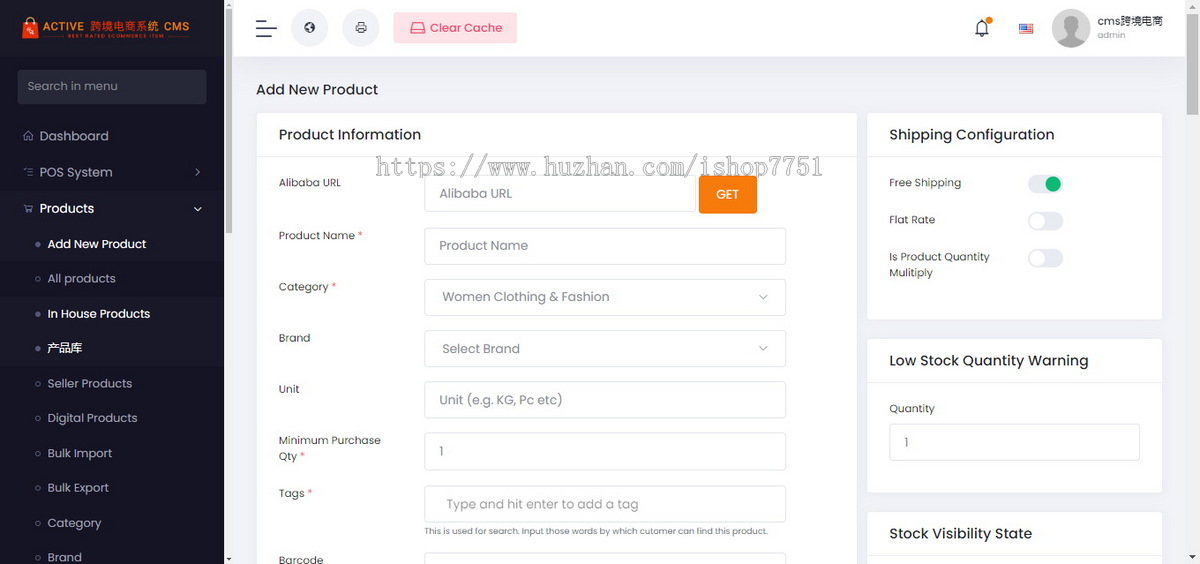1200x564 pixels.
Task: Click the Shipping Configuration heading
Action: coord(972,135)
